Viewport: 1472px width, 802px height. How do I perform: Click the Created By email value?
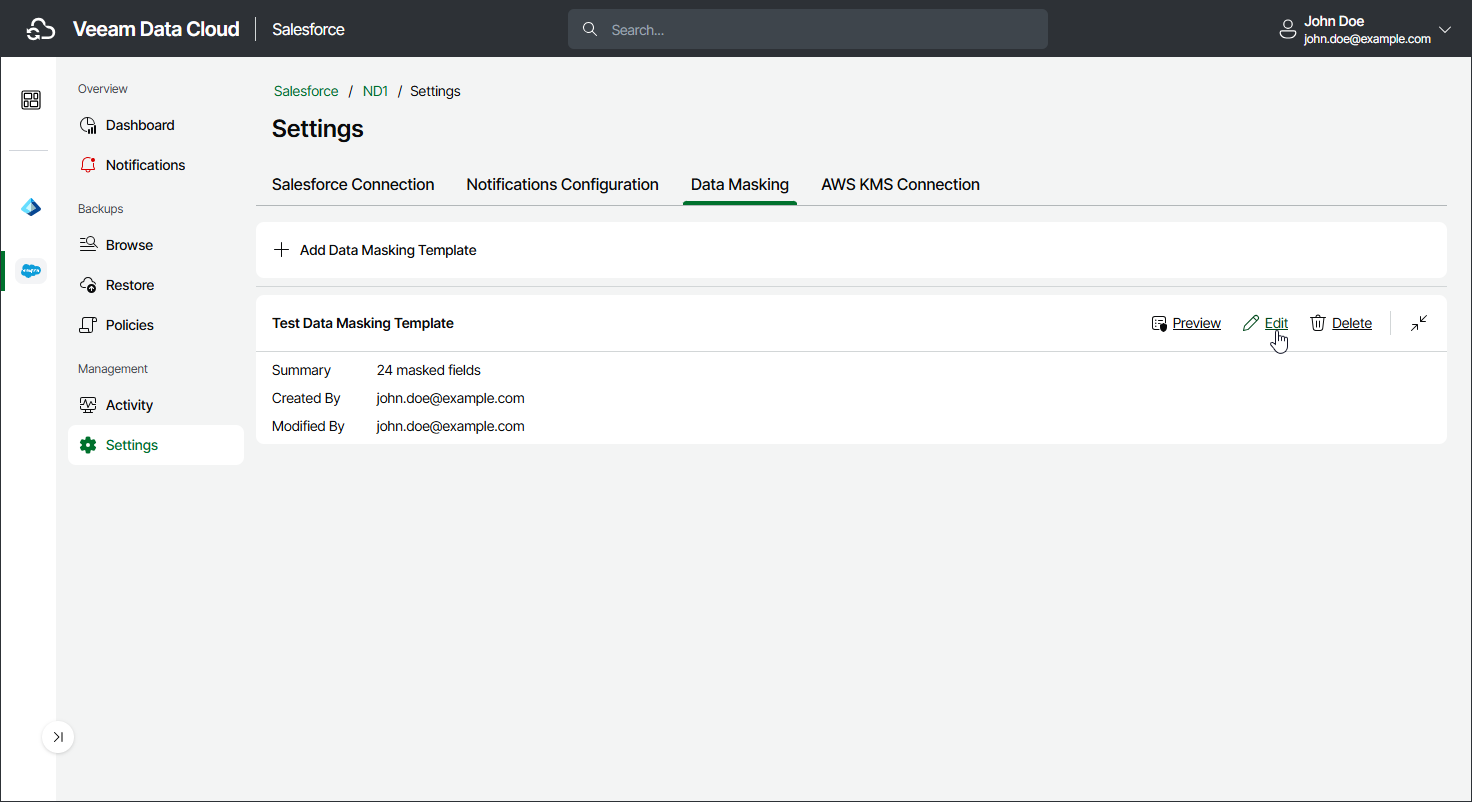(451, 398)
